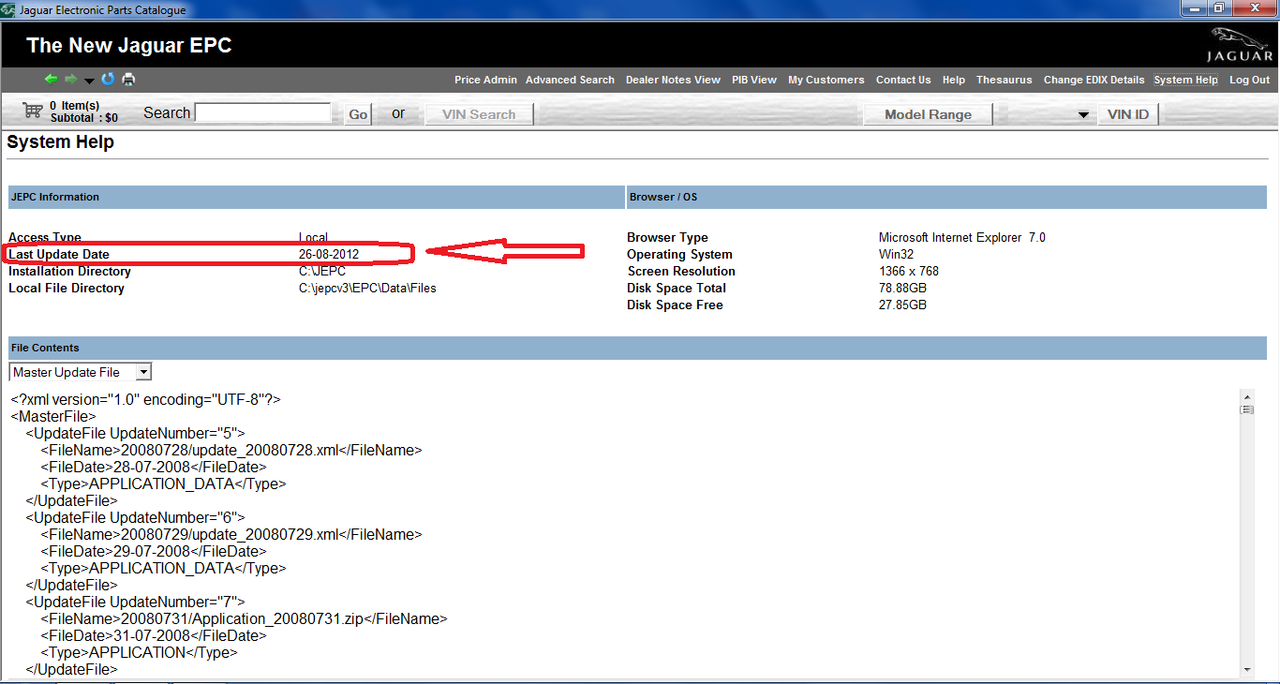Screen dimensions: 1280x684
Task: Open Advanced Search
Action: click(570, 80)
